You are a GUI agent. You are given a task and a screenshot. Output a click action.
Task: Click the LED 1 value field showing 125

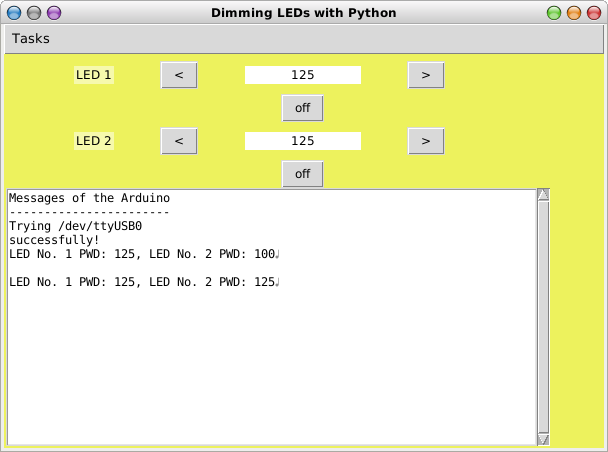tap(303, 75)
